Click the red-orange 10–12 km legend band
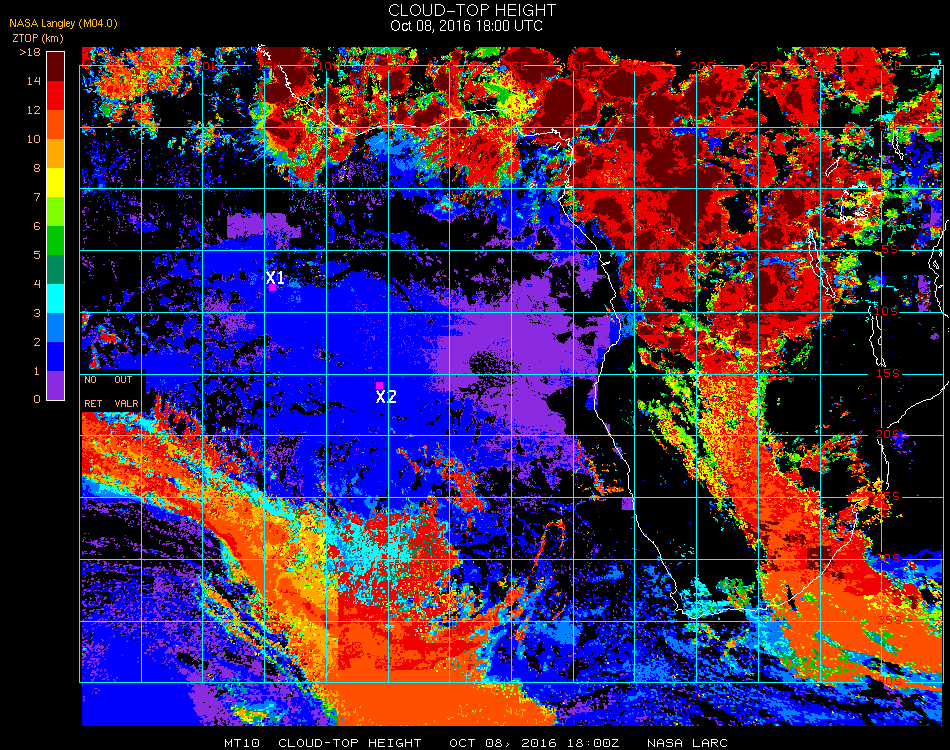Image resolution: width=950 pixels, height=750 pixels. tap(55, 125)
